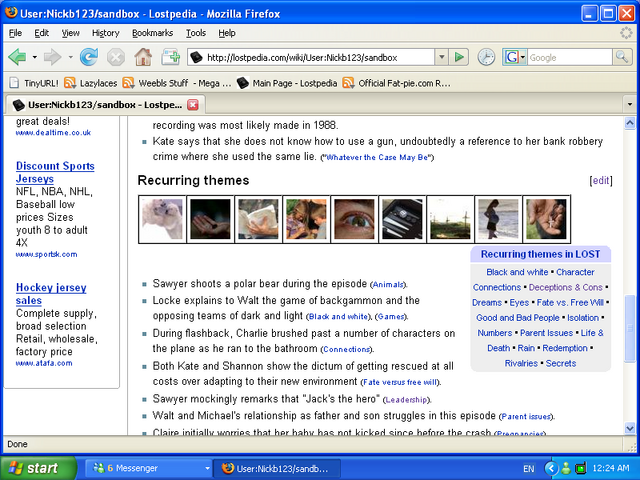Open Official Fat-pie.com feed bookmark
Image resolution: width=640 pixels, height=480 pixels.
[396, 83]
